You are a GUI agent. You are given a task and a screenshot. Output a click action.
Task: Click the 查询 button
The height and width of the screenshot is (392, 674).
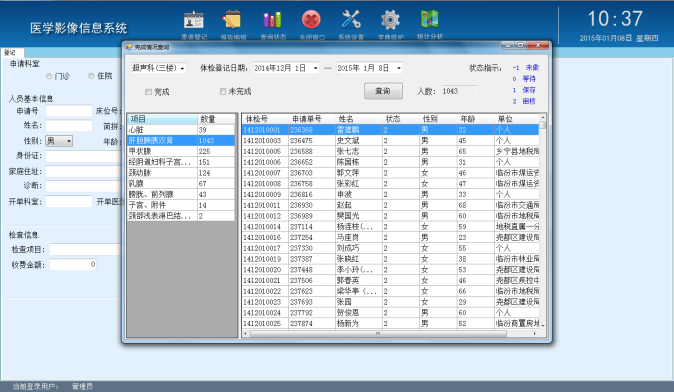click(383, 91)
